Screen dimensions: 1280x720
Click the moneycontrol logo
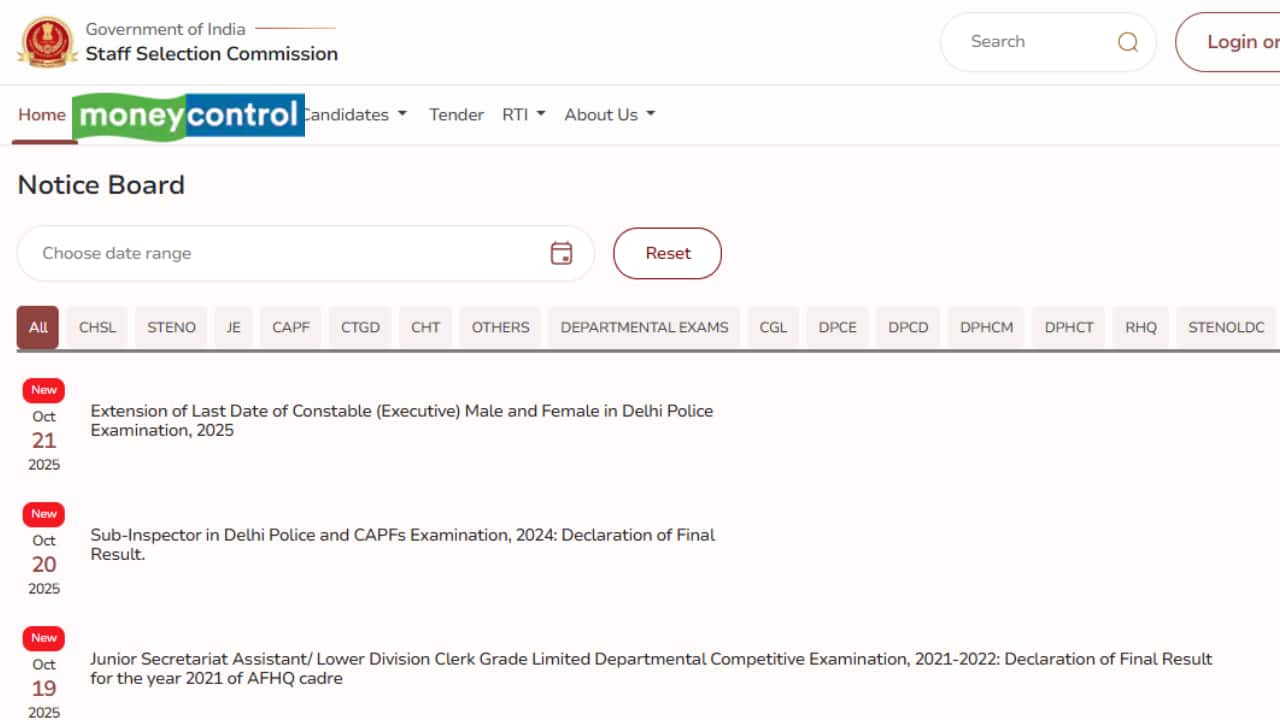188,114
